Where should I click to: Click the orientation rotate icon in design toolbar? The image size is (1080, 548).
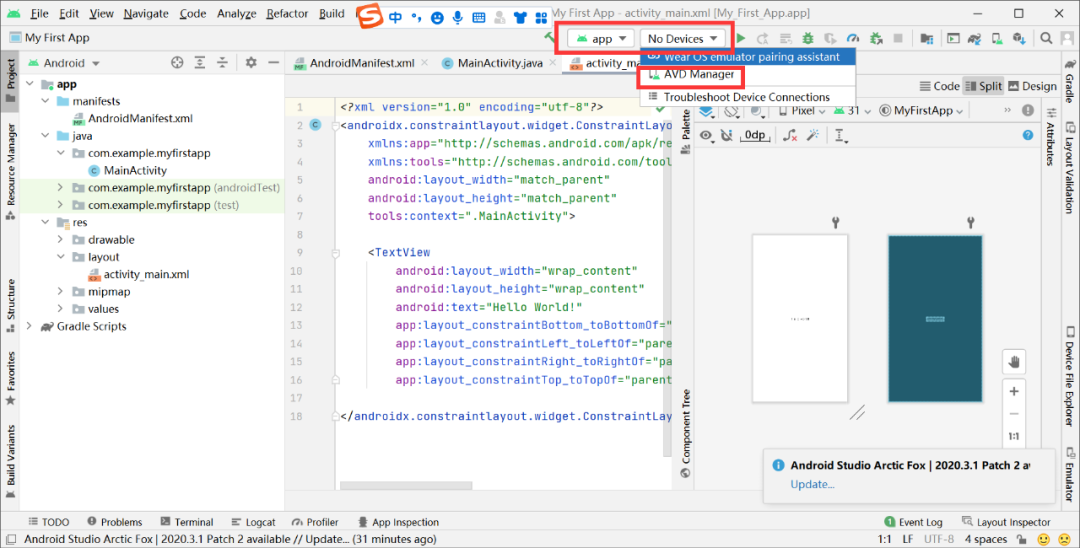(x=731, y=111)
